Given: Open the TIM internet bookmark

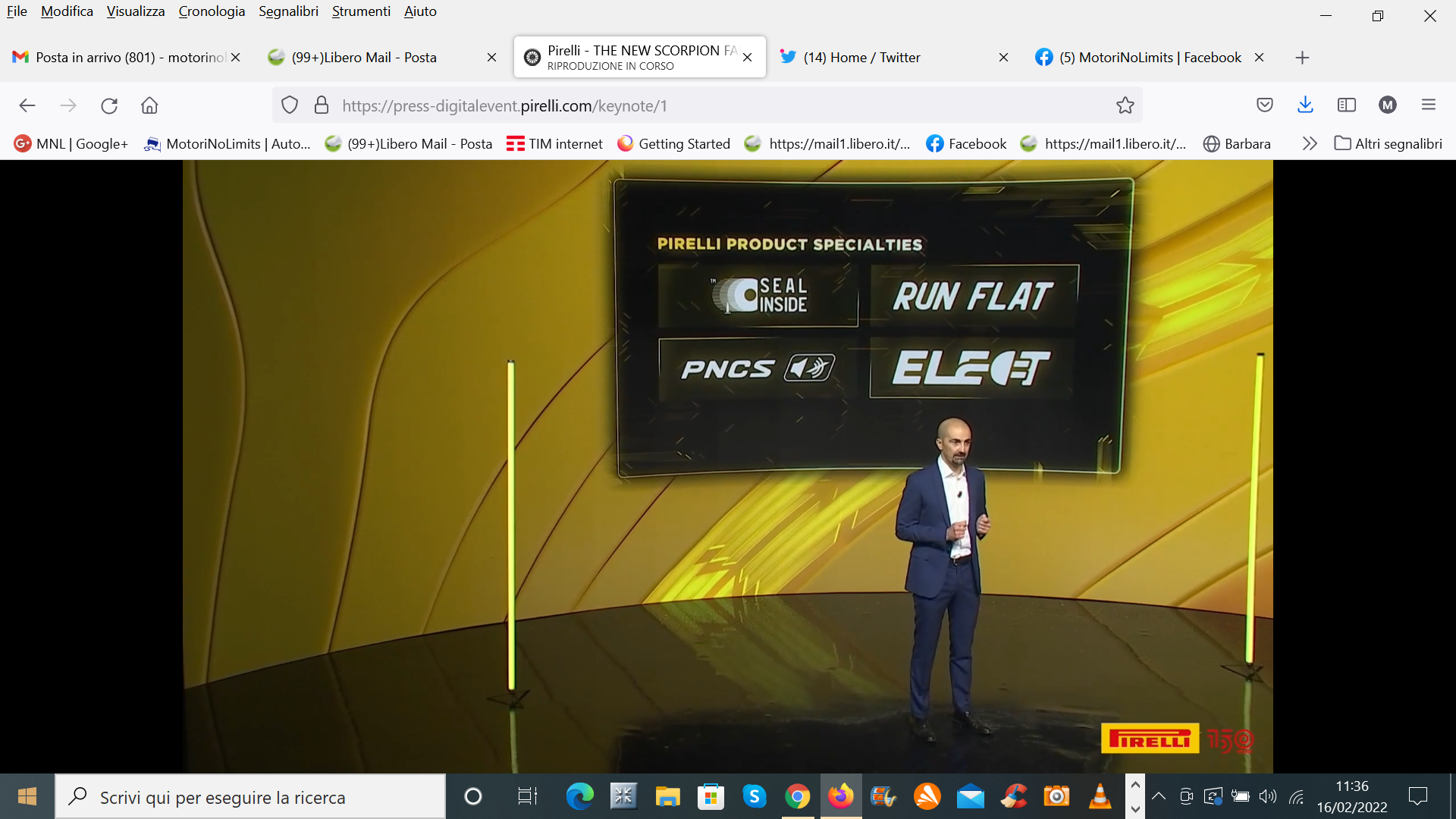Looking at the screenshot, I should pyautogui.click(x=554, y=143).
